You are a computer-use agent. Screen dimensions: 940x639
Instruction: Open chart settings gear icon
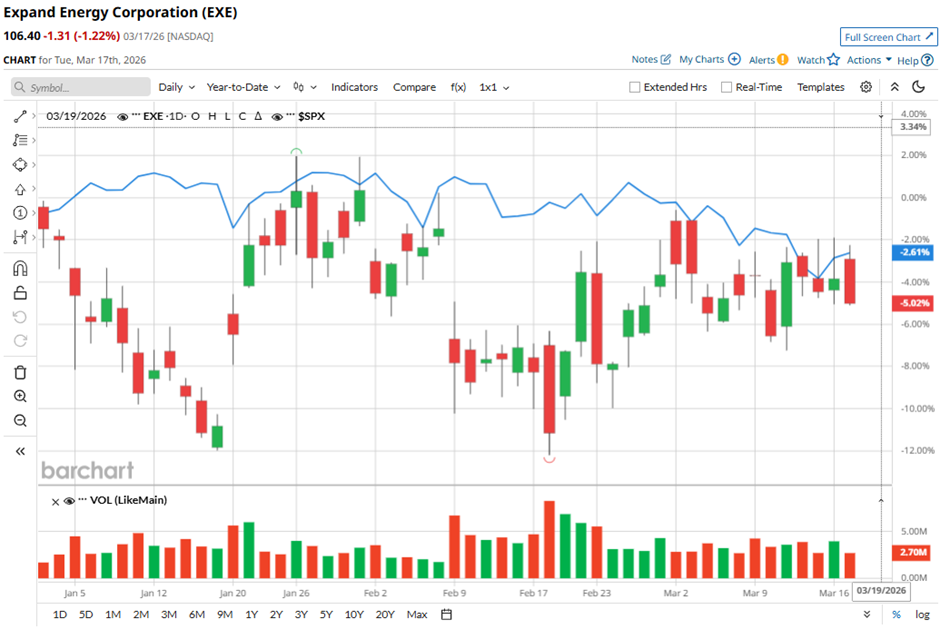click(x=866, y=87)
